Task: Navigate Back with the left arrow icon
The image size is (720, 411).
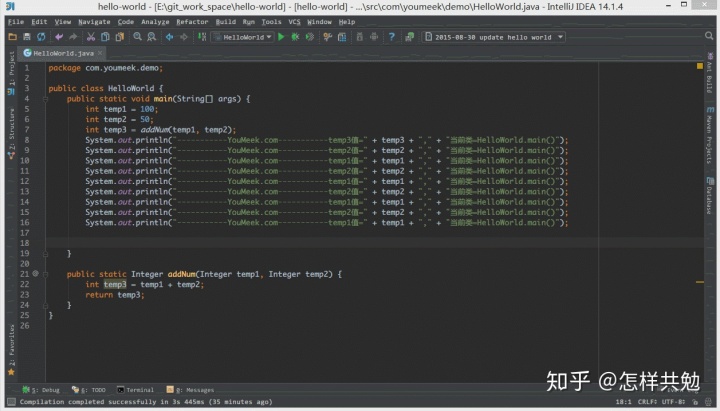Action: [169, 37]
